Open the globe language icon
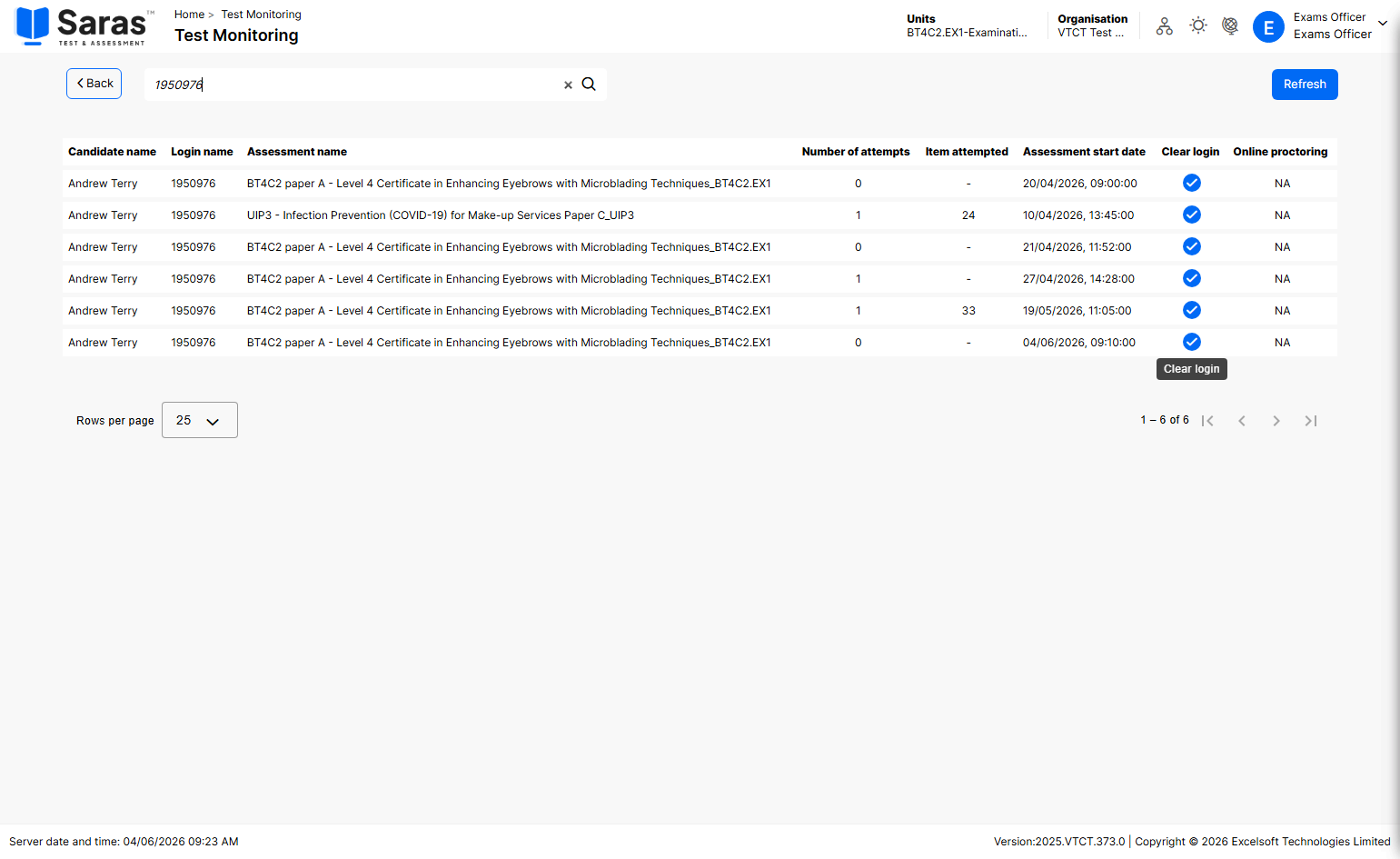This screenshot has width=1400, height=859. point(1230,25)
